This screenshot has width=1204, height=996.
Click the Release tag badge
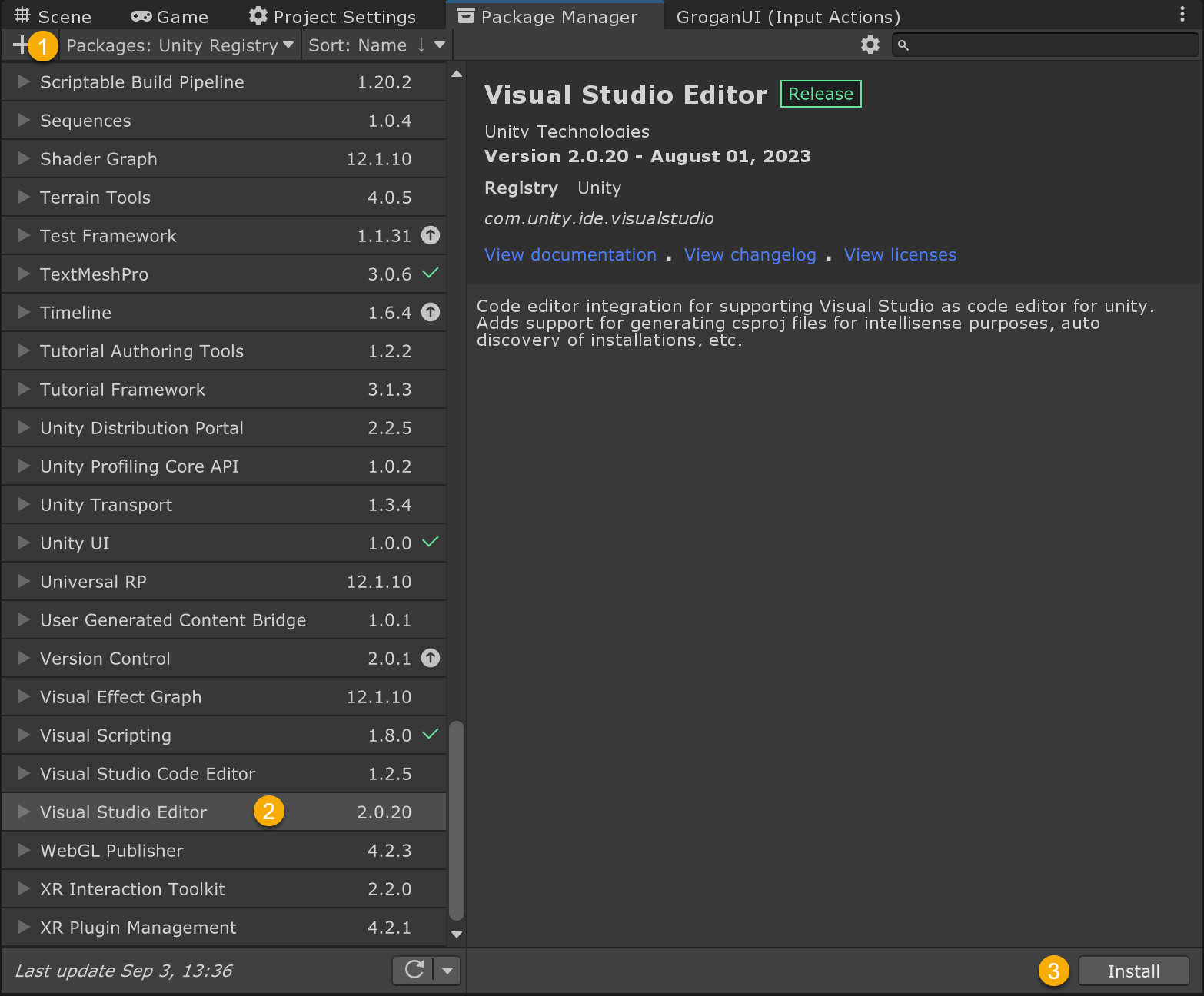pyautogui.click(x=821, y=94)
